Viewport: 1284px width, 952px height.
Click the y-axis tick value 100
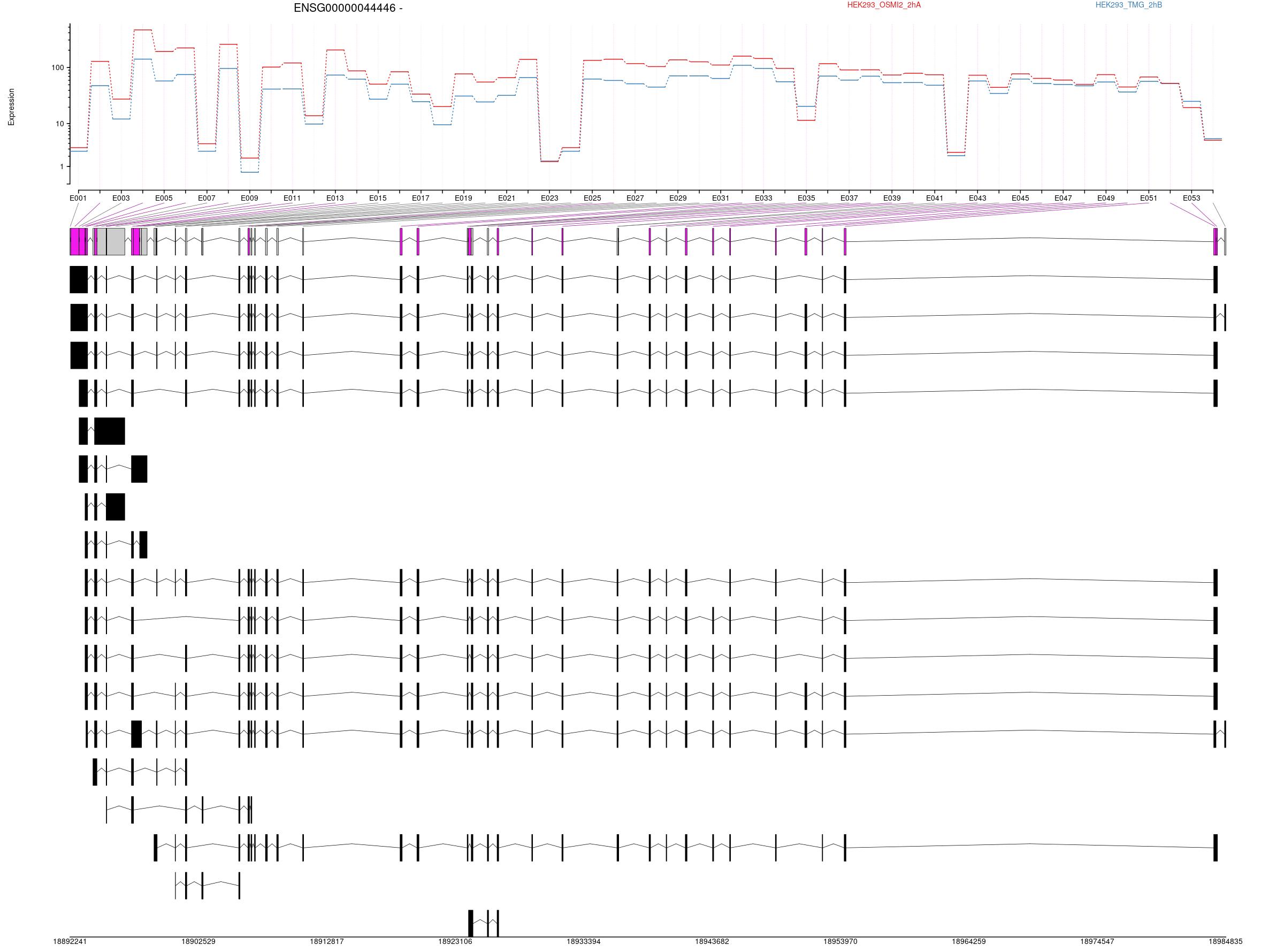click(x=58, y=68)
